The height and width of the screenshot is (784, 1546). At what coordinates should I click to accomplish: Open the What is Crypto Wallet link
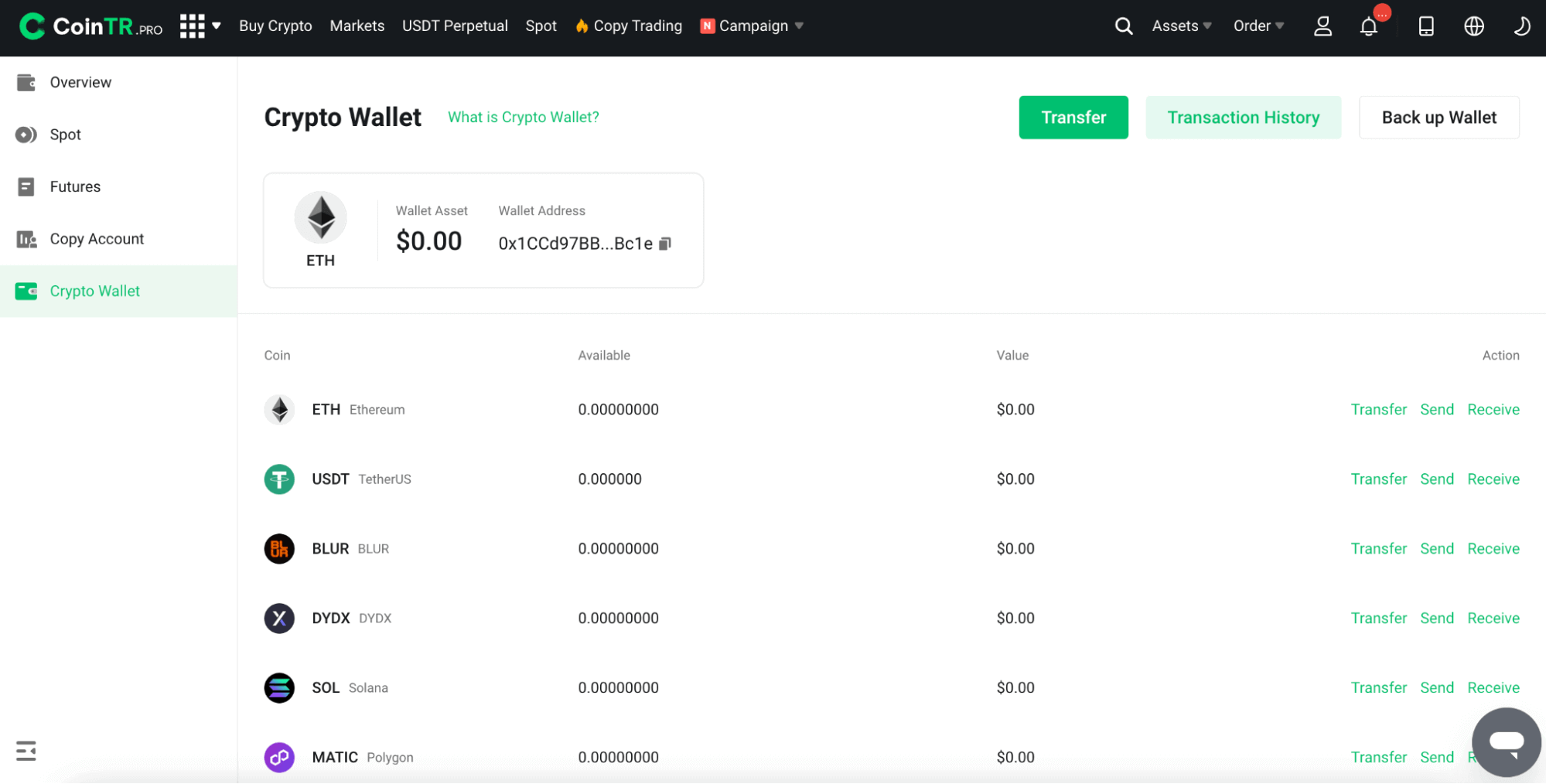point(523,118)
